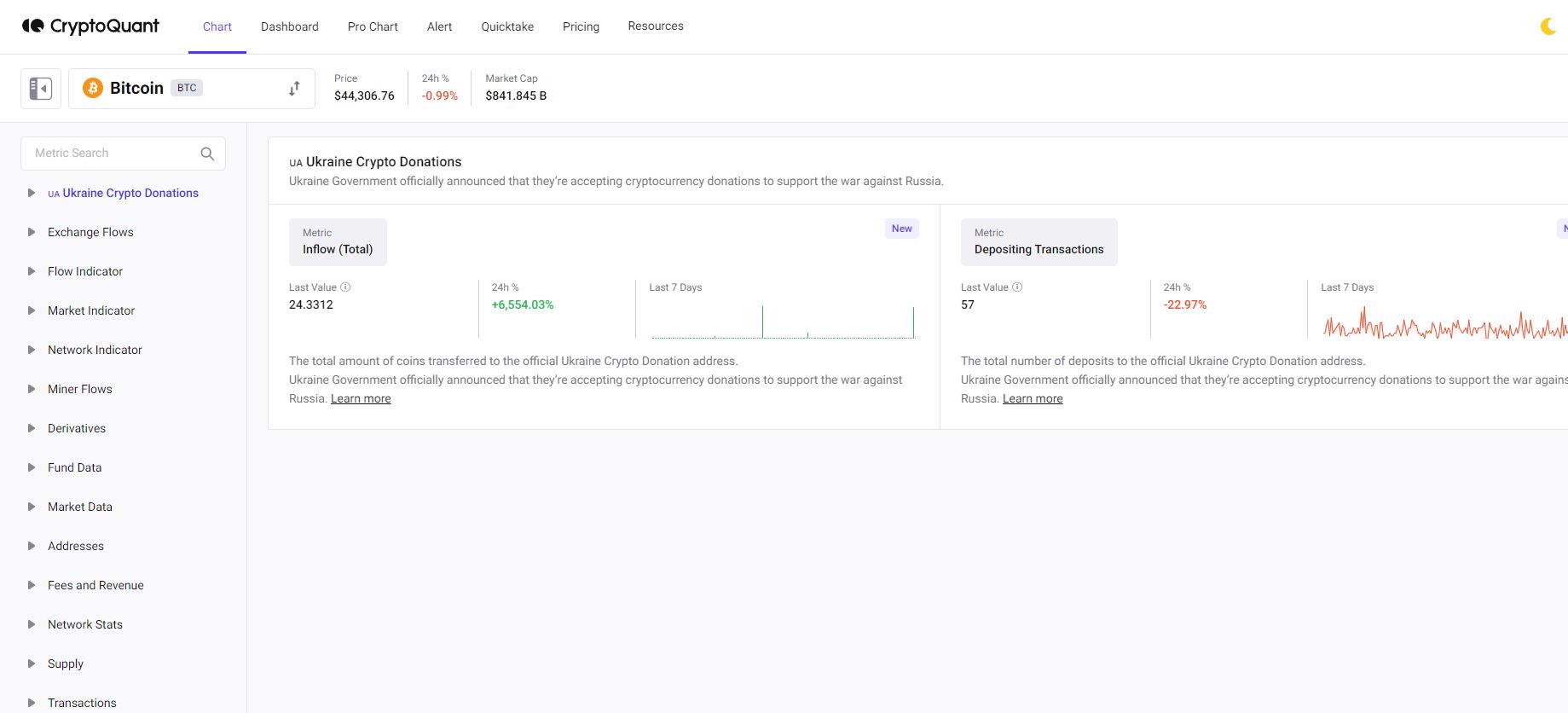The width and height of the screenshot is (1568, 713).
Task: Expand the Fees and Revenue arrow
Action: tap(32, 585)
